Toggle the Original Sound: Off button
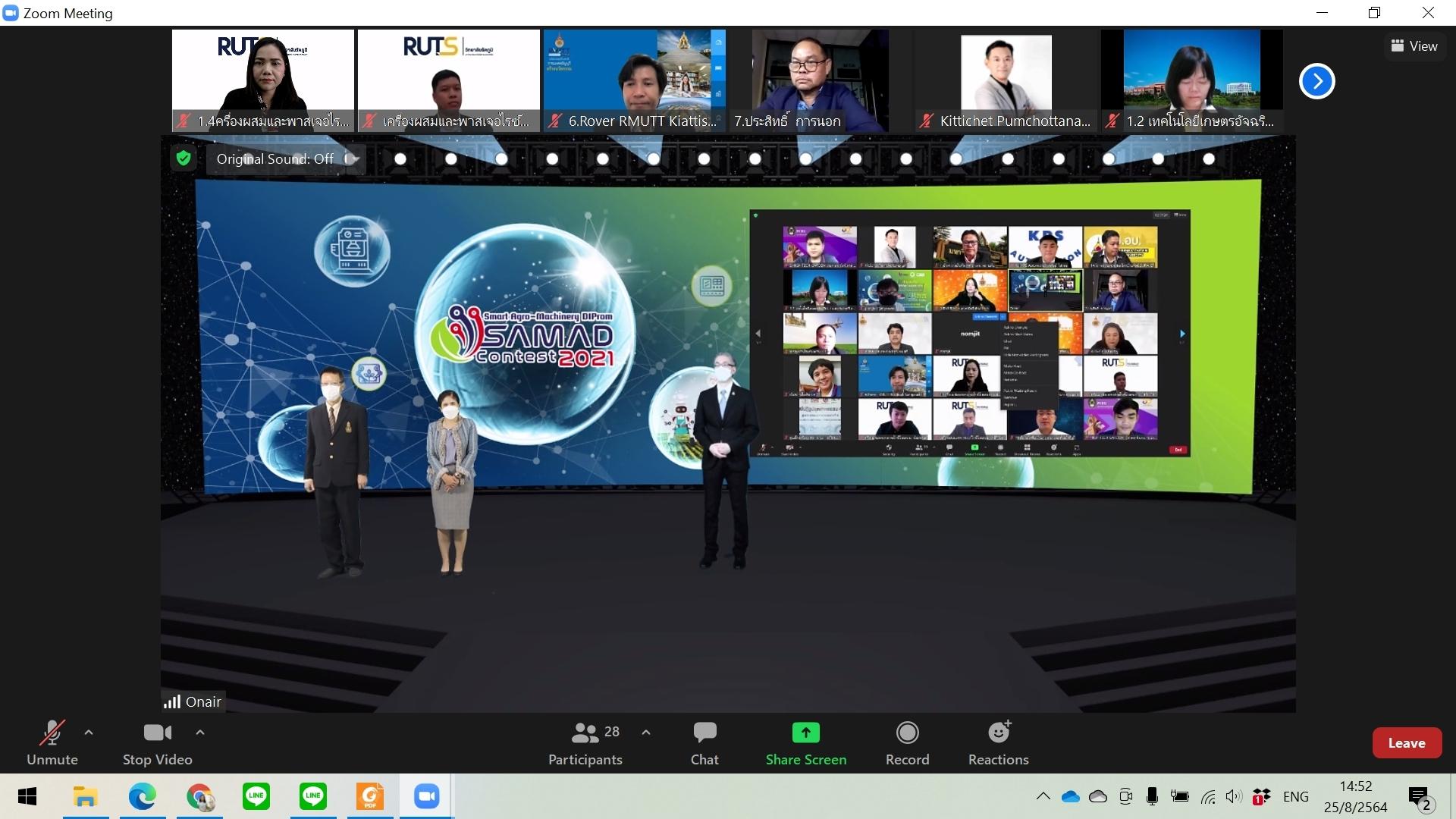Image resolution: width=1456 pixels, height=819 pixels. 275,159
